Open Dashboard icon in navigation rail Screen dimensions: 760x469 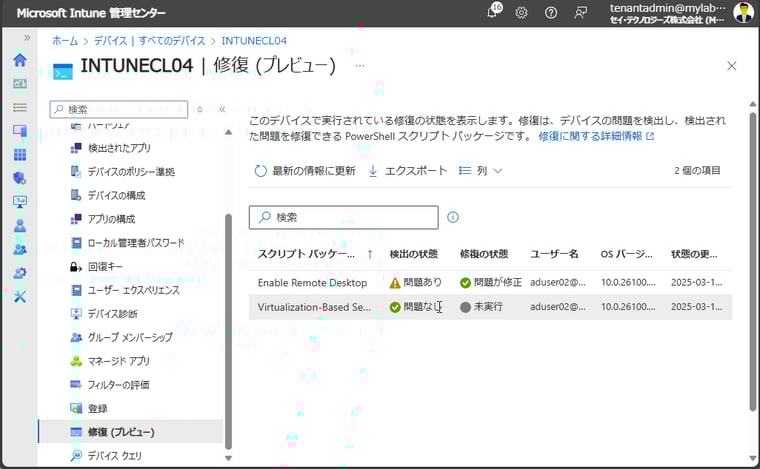pyautogui.click(x=20, y=84)
